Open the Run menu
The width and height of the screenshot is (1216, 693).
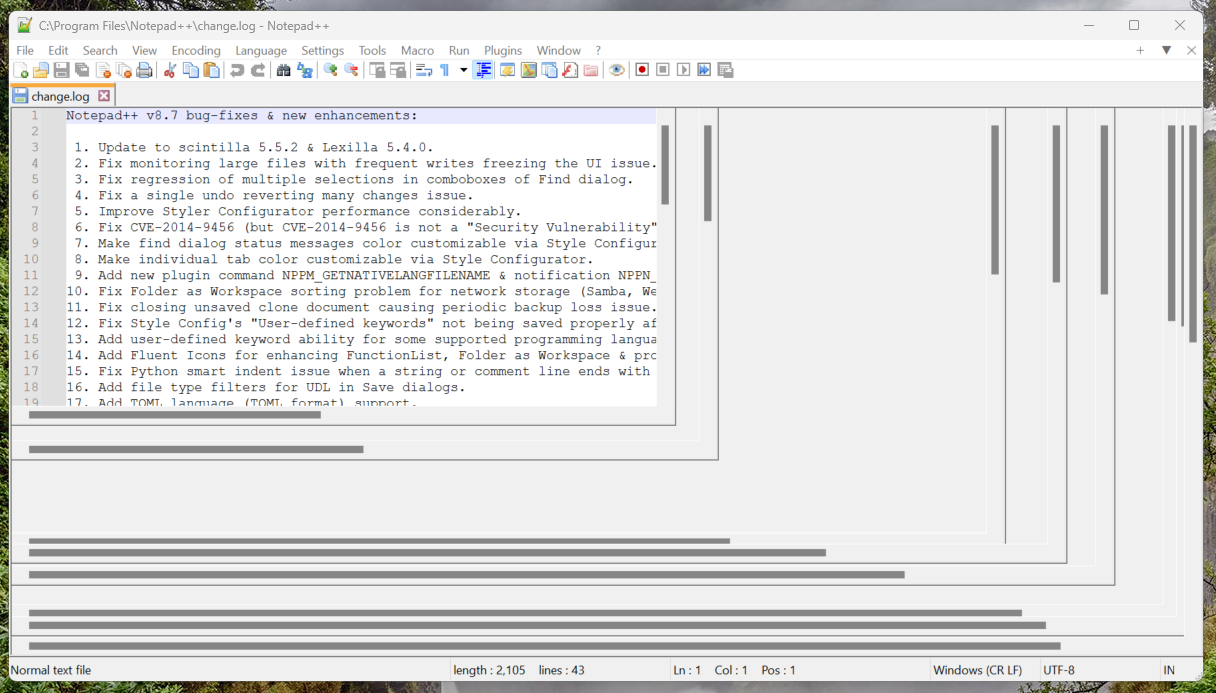point(459,50)
